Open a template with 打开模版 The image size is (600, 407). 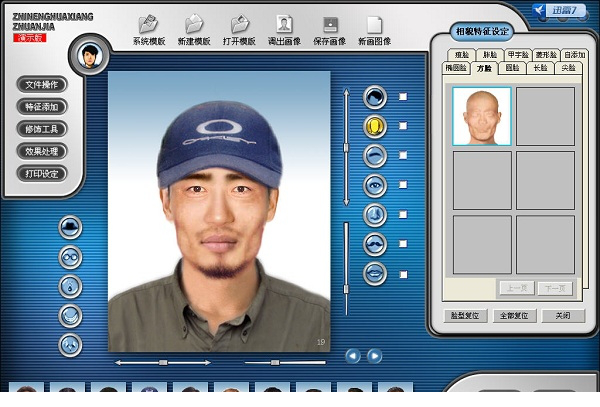239,30
